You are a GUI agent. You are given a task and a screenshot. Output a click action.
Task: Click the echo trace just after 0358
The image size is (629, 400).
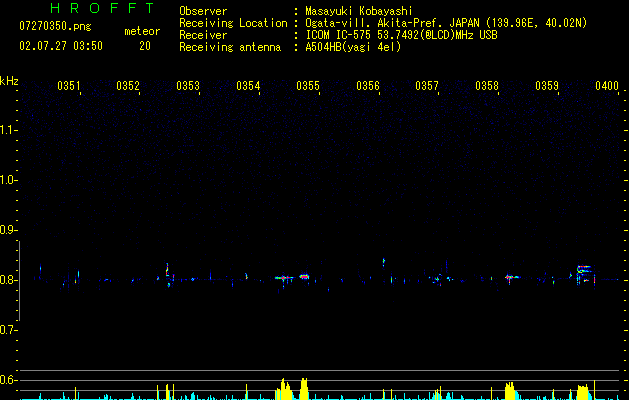point(511,277)
